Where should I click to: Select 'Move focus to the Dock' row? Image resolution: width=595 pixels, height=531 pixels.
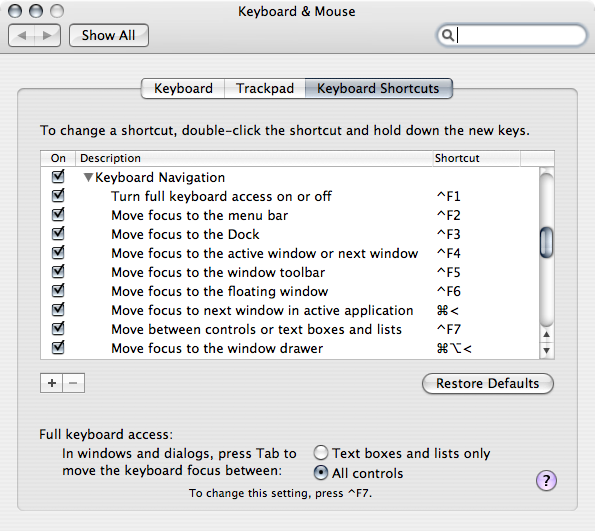tap(290, 234)
